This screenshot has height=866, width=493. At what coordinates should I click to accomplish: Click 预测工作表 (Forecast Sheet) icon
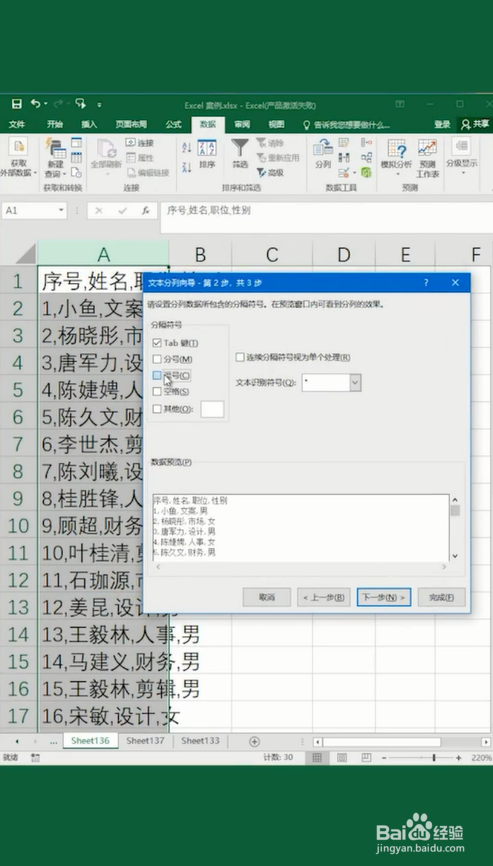pos(427,158)
